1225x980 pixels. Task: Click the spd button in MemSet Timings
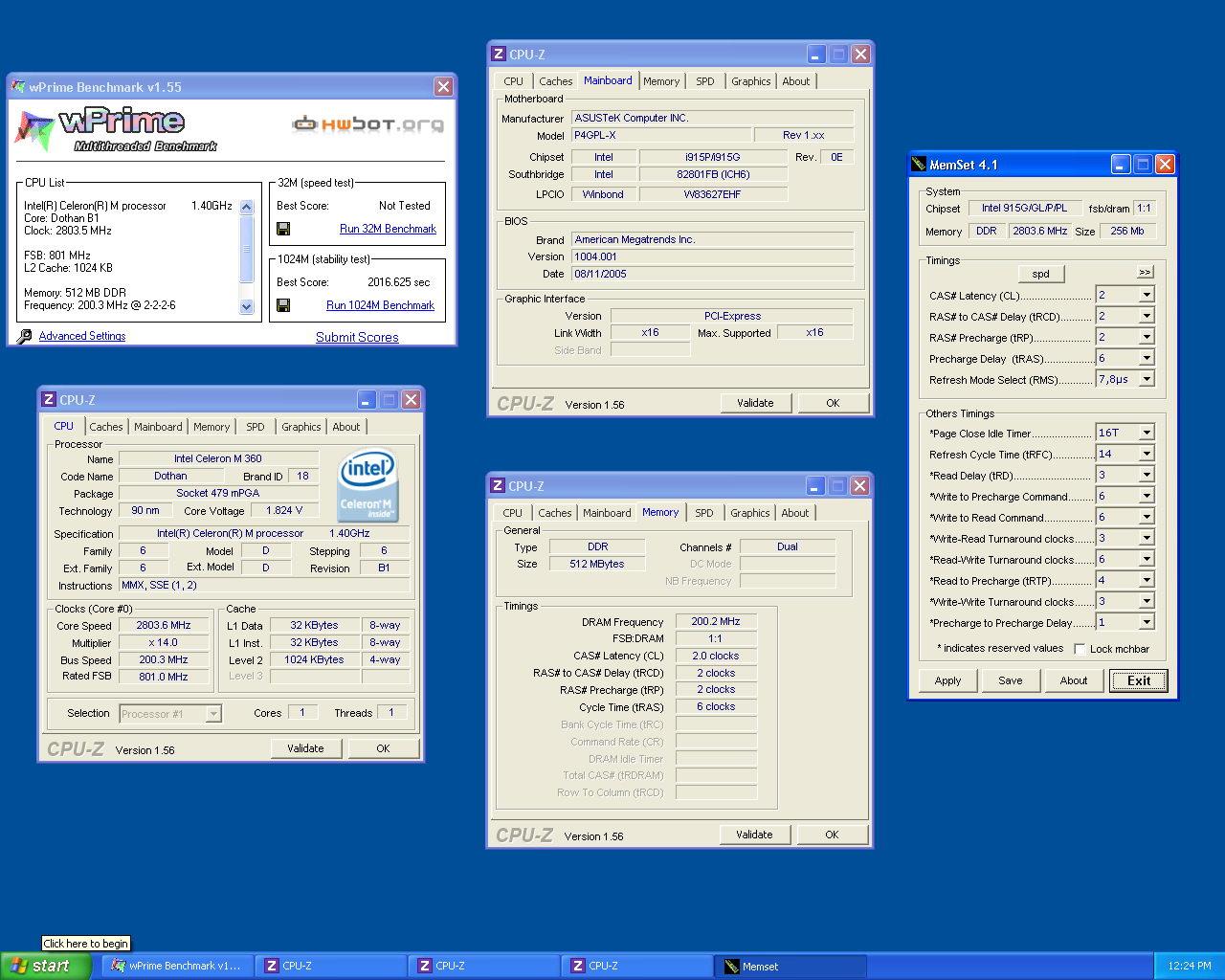coord(1041,273)
